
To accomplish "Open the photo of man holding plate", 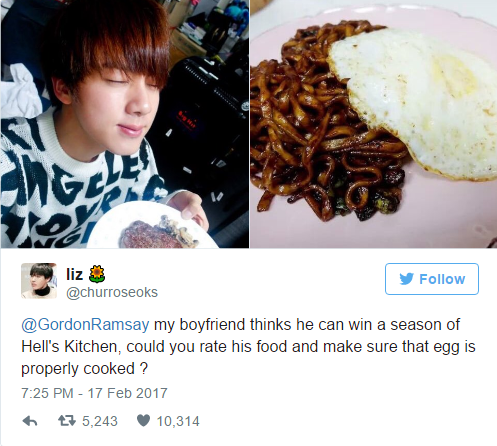I will click(125, 124).
